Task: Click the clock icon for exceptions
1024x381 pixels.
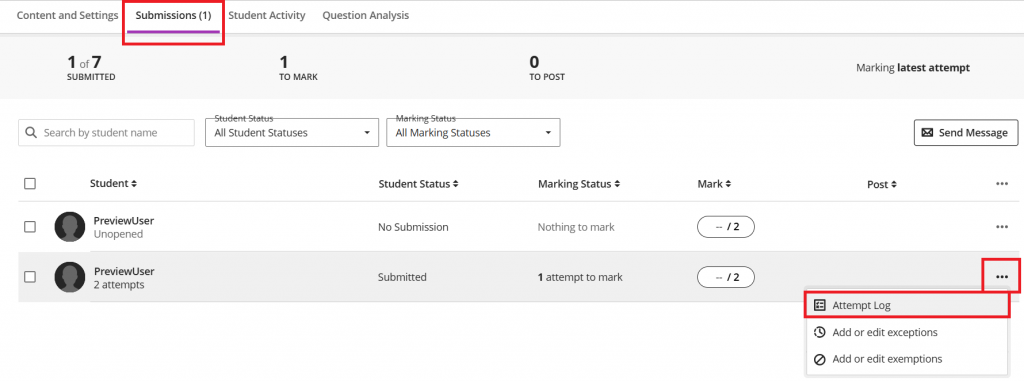Action: (x=820, y=333)
